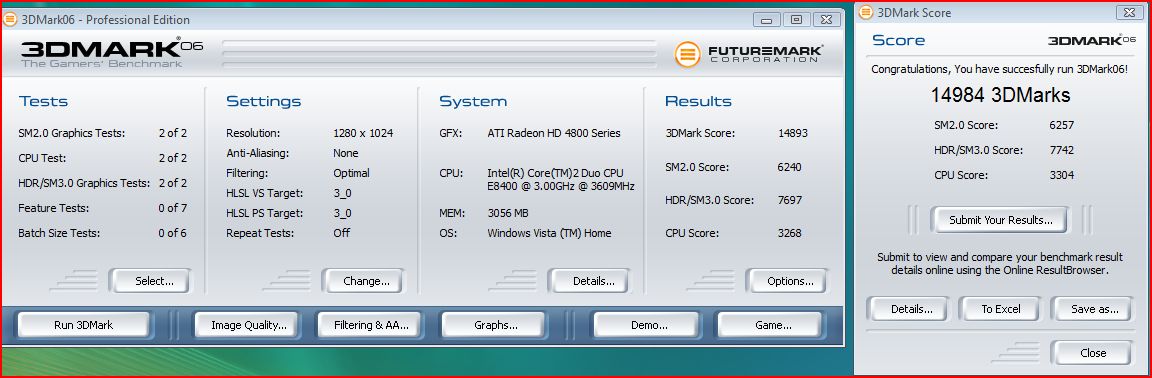Viewport: 1152px width, 378px height.
Task: Click the System section heading
Action: pyautogui.click(x=473, y=101)
